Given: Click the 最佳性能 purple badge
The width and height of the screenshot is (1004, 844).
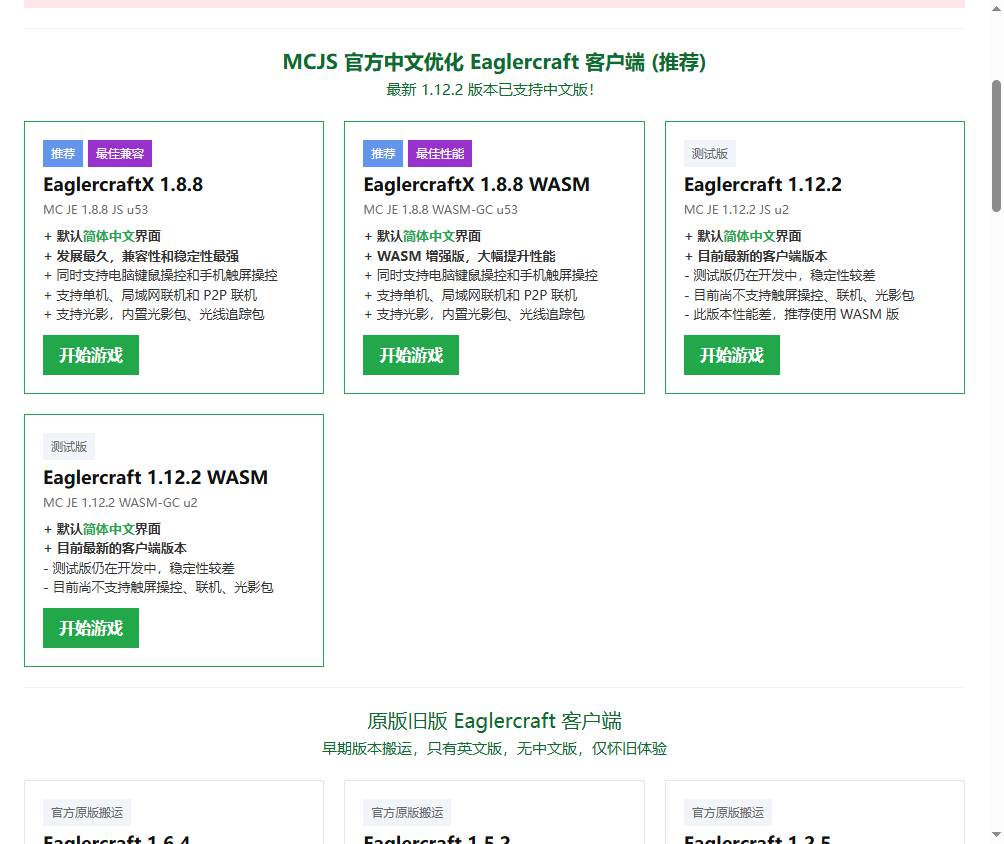Looking at the screenshot, I should point(440,154).
